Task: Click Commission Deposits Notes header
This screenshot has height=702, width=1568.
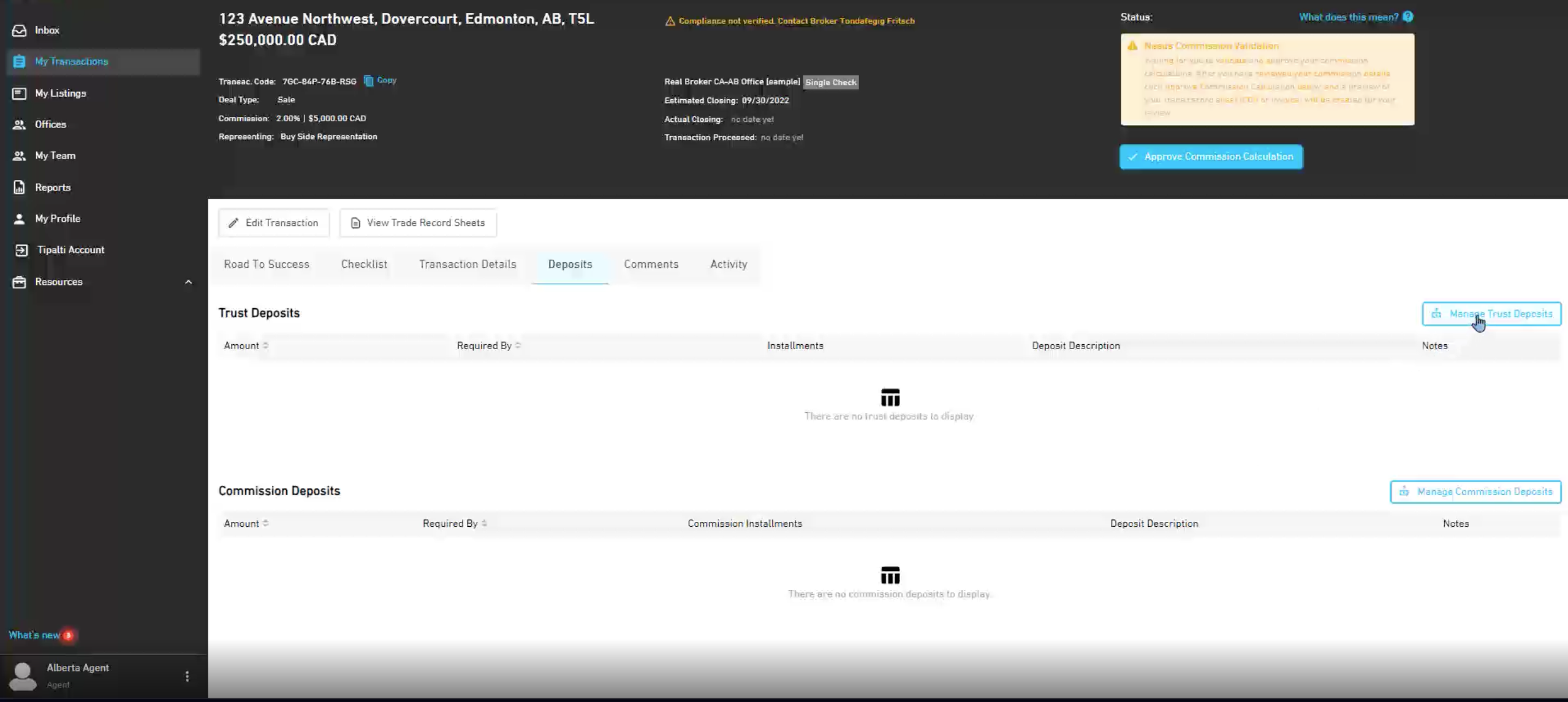Action: click(x=1455, y=524)
